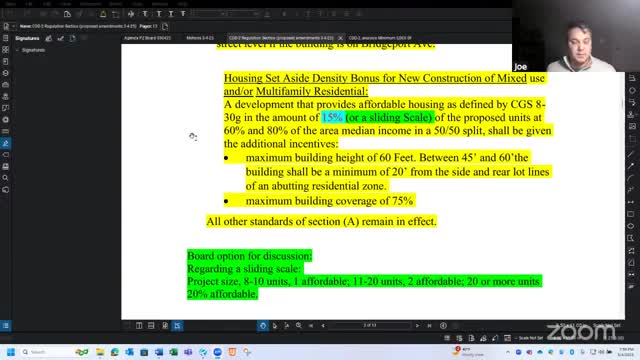Toggle the snap icon left of Scale Not Set
The width and height of the screenshot is (640, 360).
click(x=507, y=338)
